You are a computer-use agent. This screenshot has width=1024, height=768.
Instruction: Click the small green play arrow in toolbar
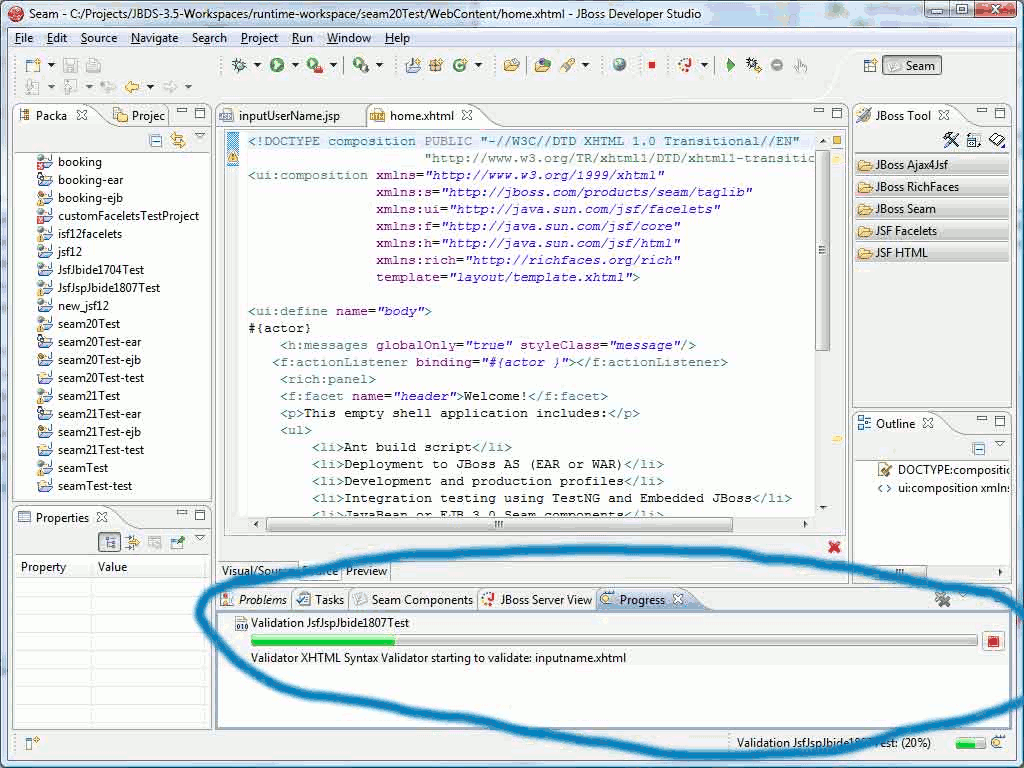pos(730,65)
